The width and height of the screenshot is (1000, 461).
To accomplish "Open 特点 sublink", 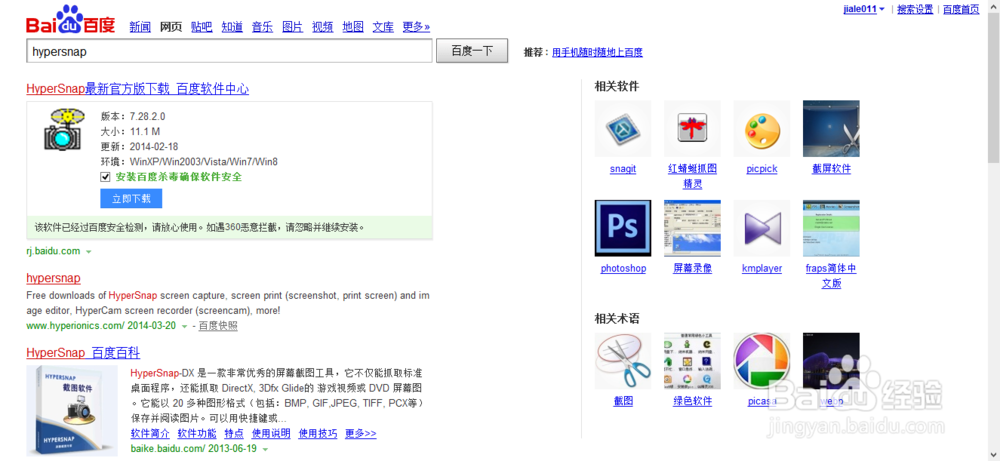I will point(234,434).
